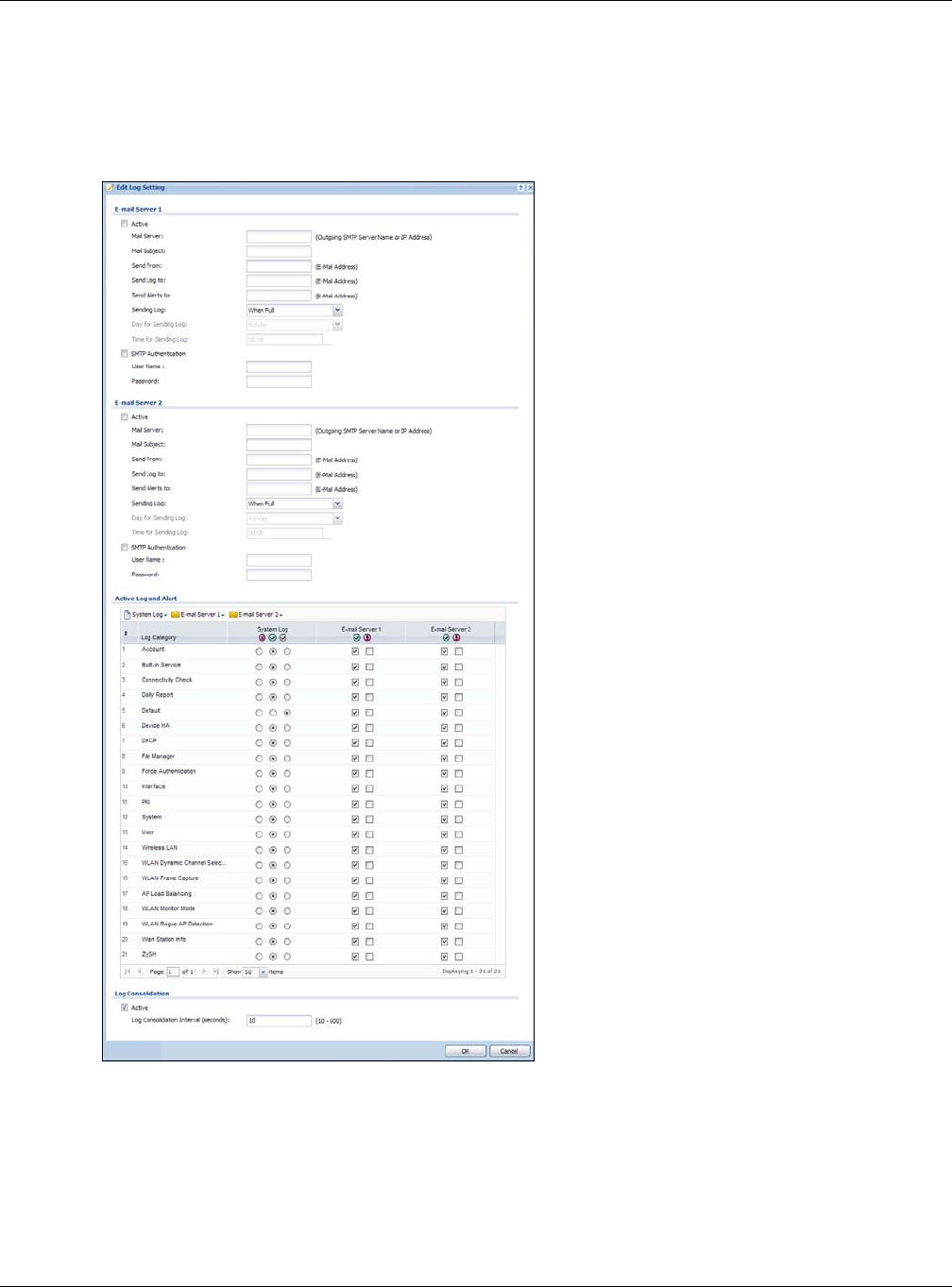This screenshot has height=1287, width=952.
Task: Click Send Log to field of E-mail Server 1
Action: click(x=279, y=280)
